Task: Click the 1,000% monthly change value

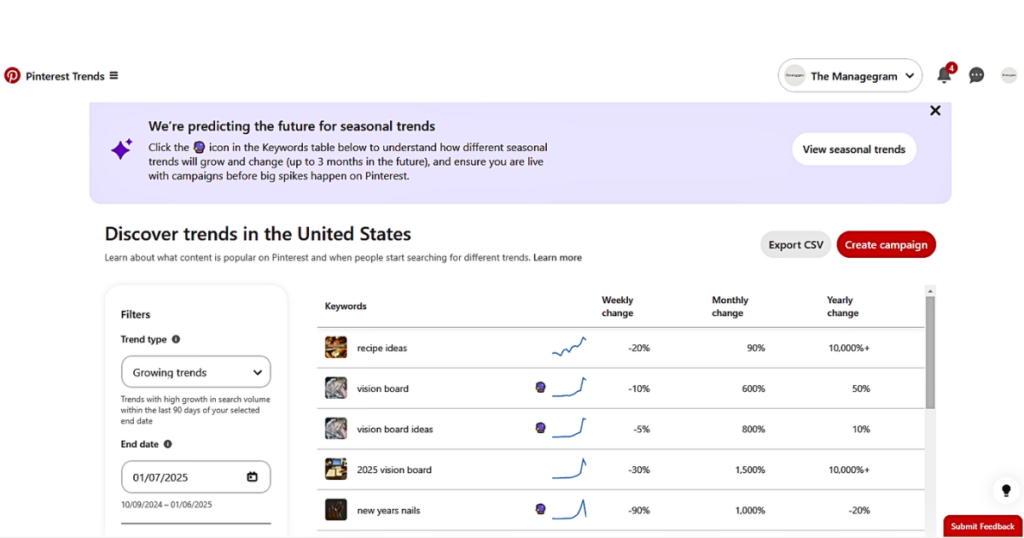Action: tap(750, 511)
